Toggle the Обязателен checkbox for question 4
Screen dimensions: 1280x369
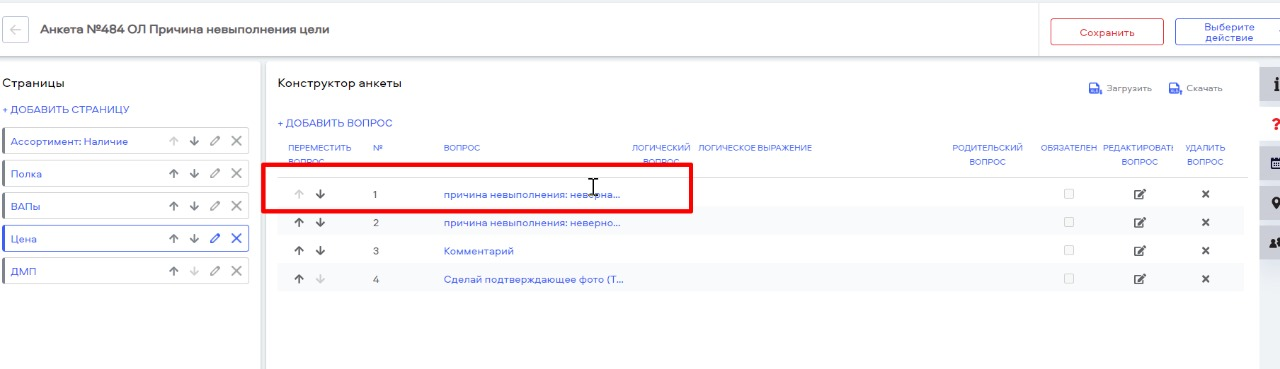tap(1069, 278)
